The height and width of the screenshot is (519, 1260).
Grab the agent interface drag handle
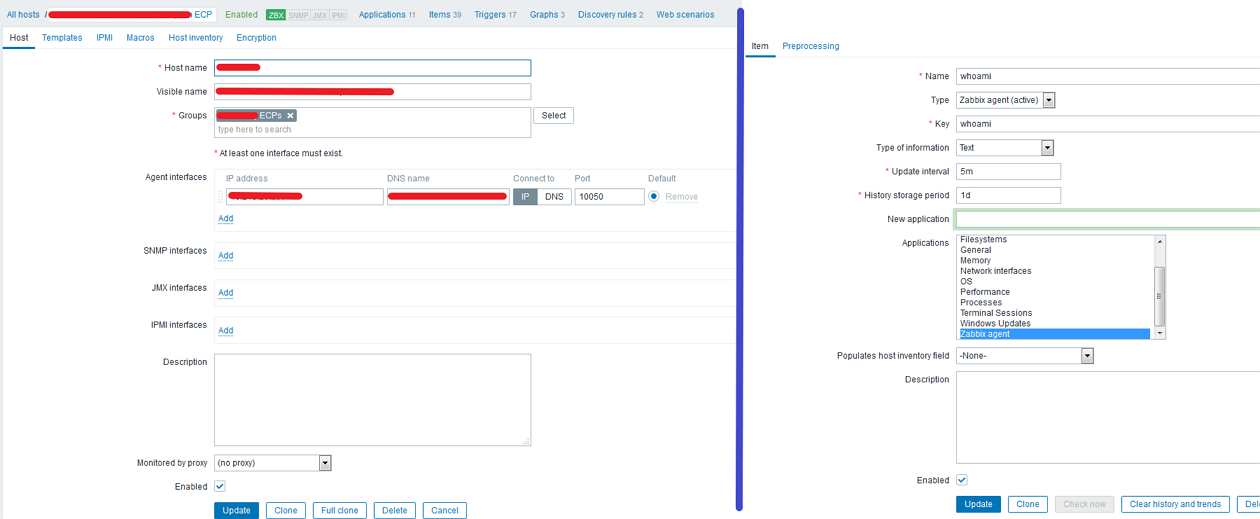(221, 197)
